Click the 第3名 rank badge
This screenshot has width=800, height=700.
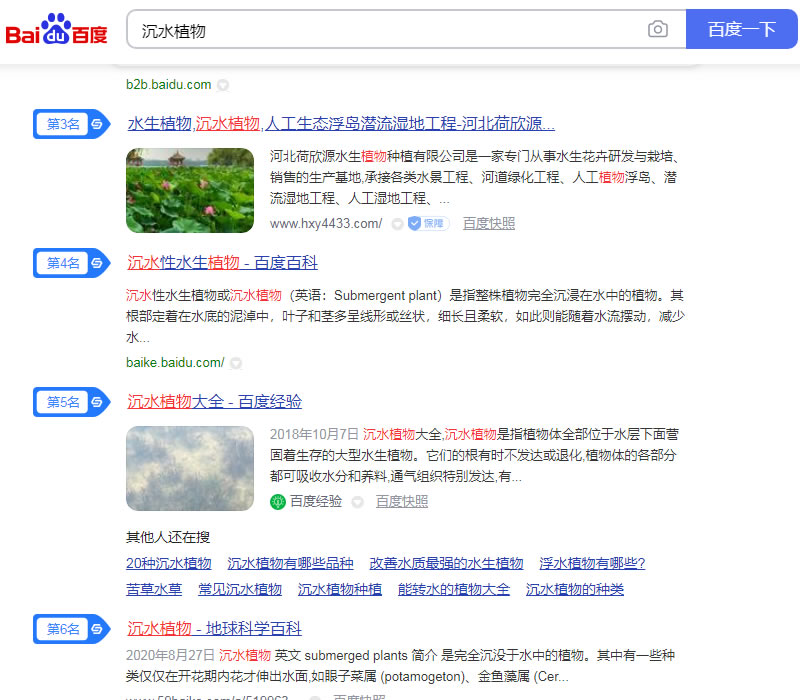coord(71,124)
